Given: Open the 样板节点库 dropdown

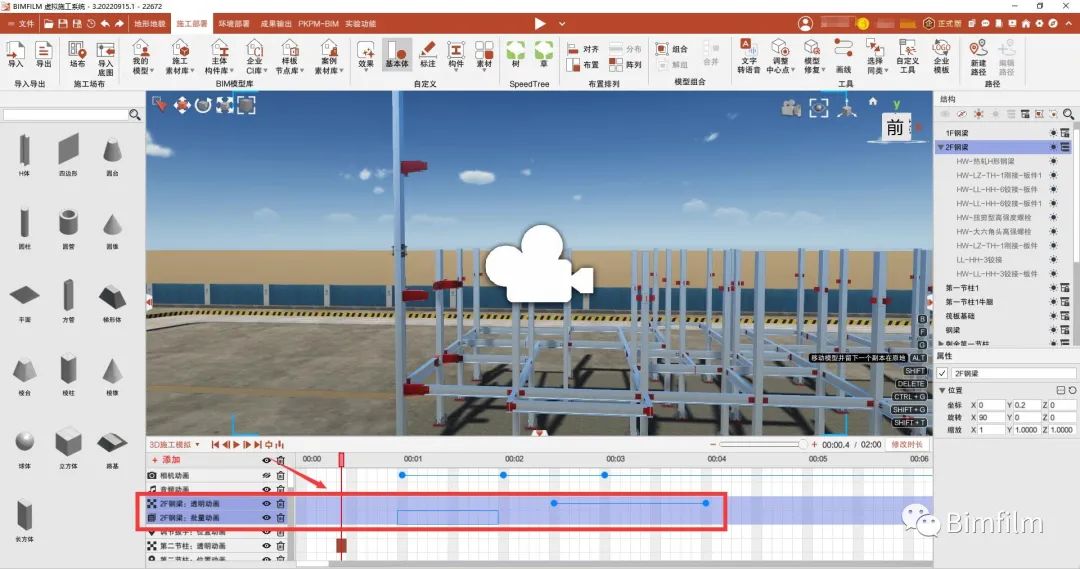Looking at the screenshot, I should point(289,57).
